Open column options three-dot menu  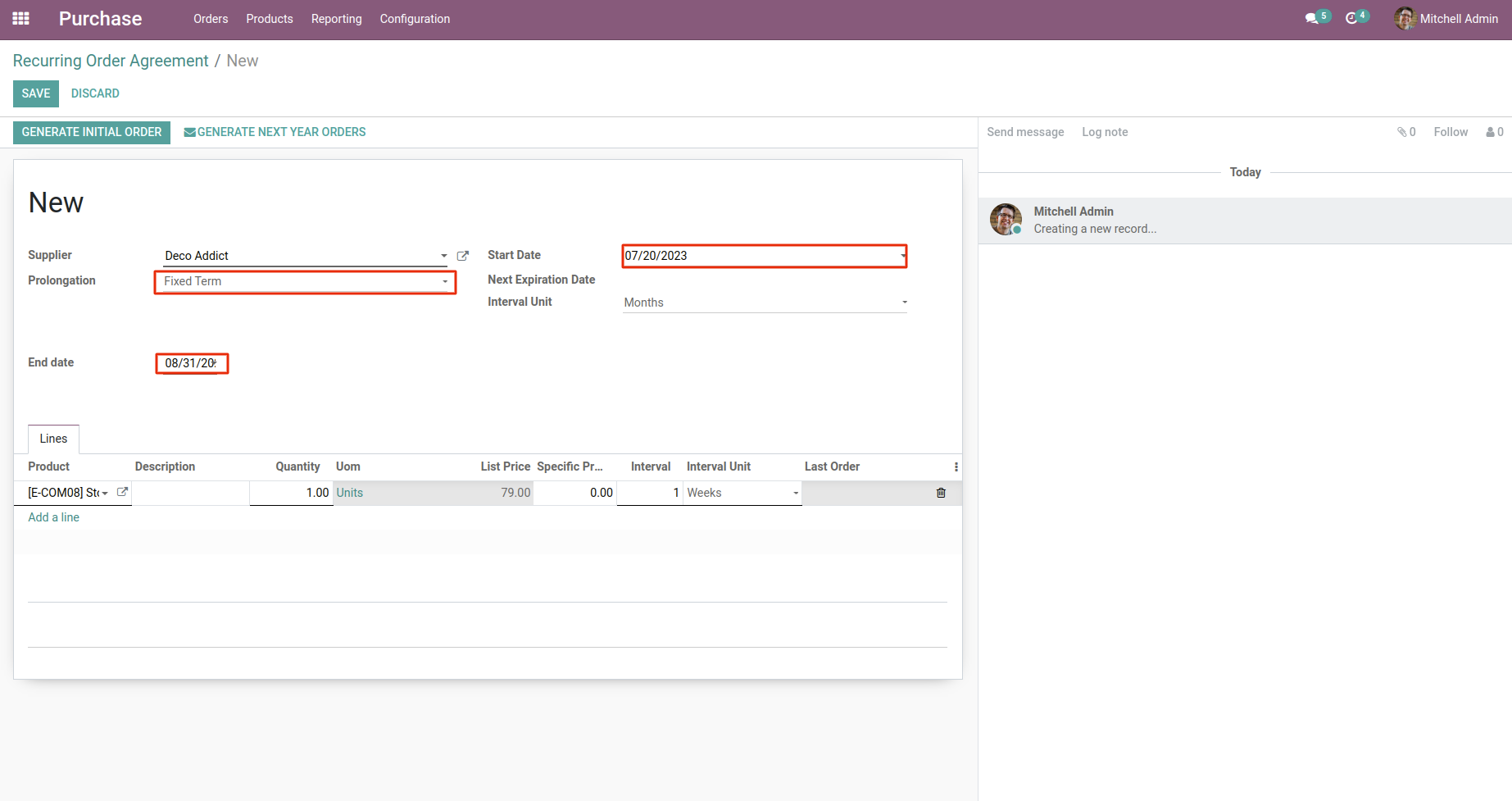tap(956, 466)
